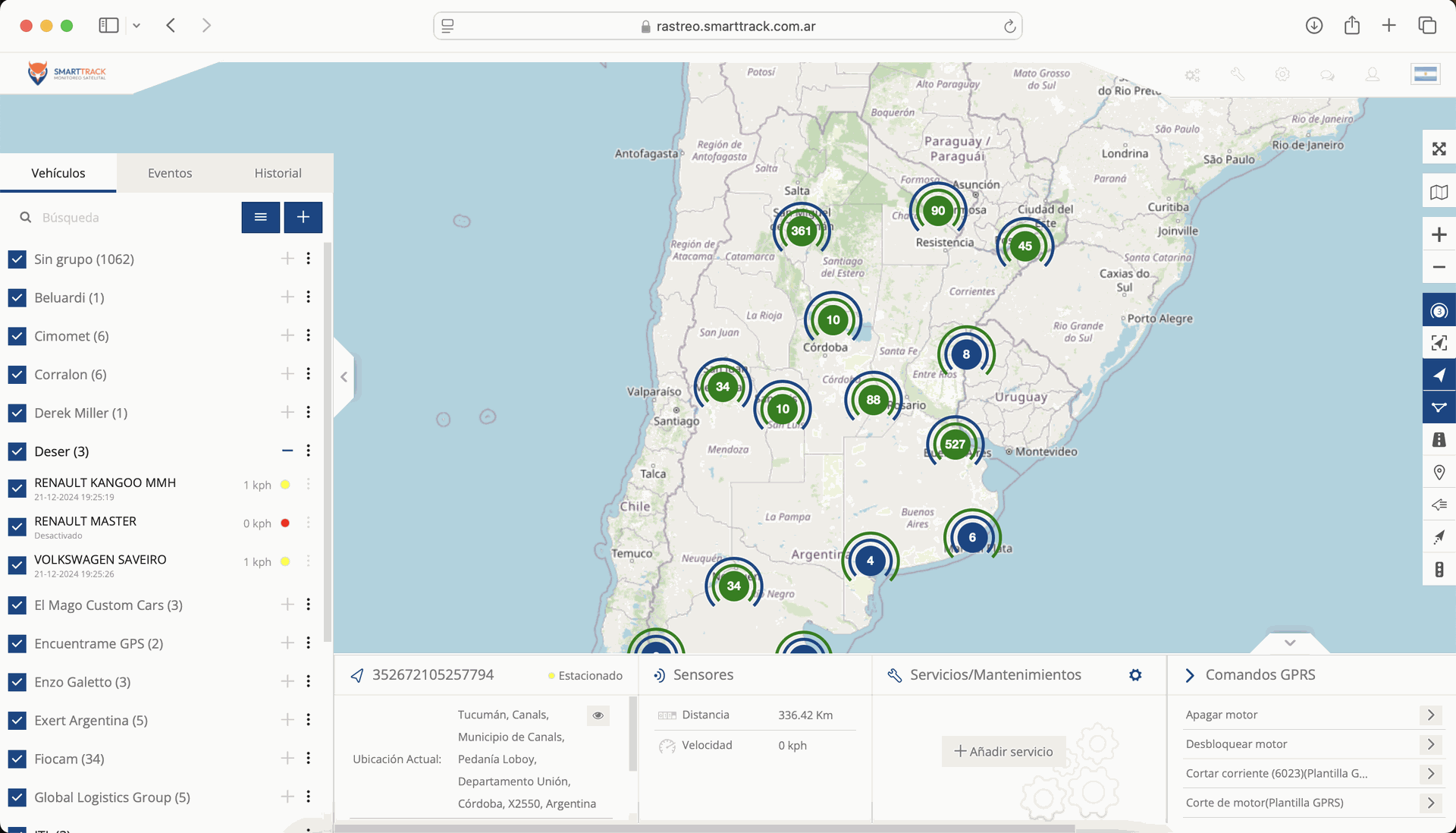Expand the Apagar motor command
The image size is (1456, 833).
[1430, 715]
